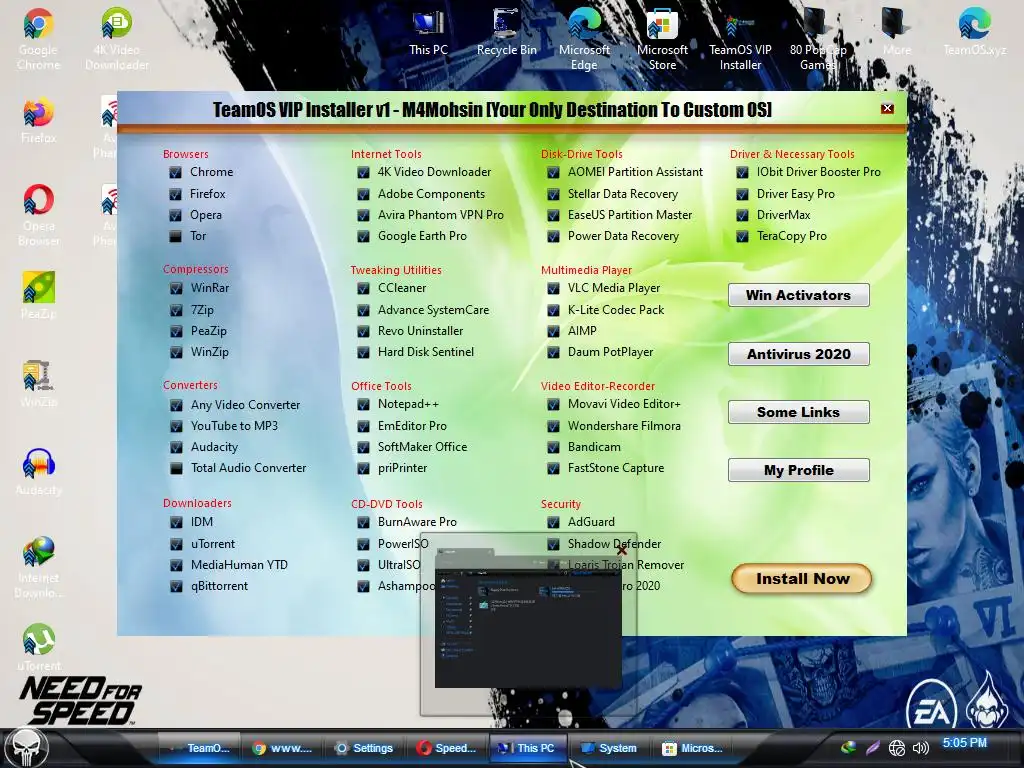Open the 4K Video Downloader desktop icon
1024x768 pixels.
click(116, 39)
